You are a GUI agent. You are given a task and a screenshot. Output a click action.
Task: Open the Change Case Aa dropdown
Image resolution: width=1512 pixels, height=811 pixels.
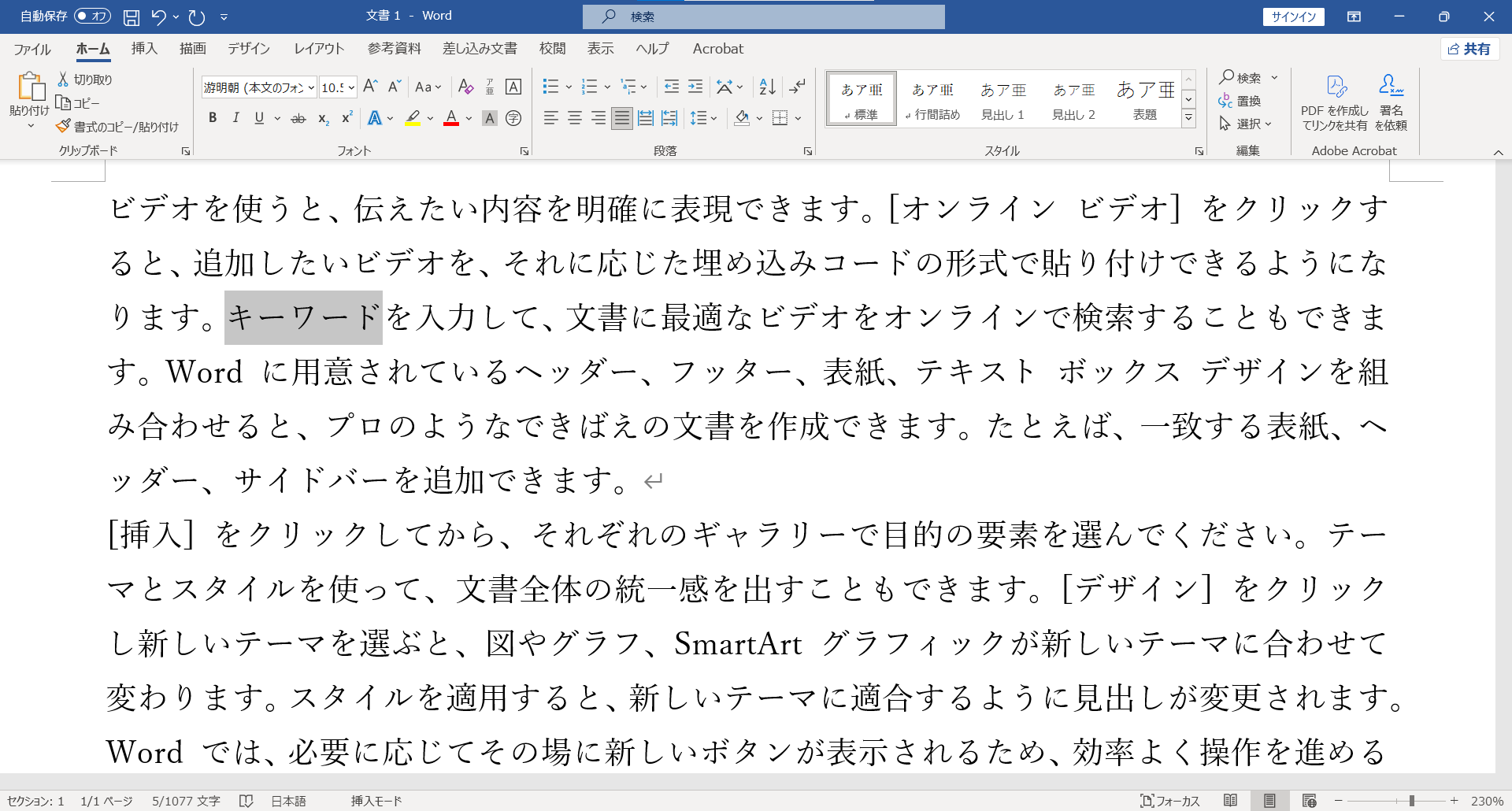428,87
